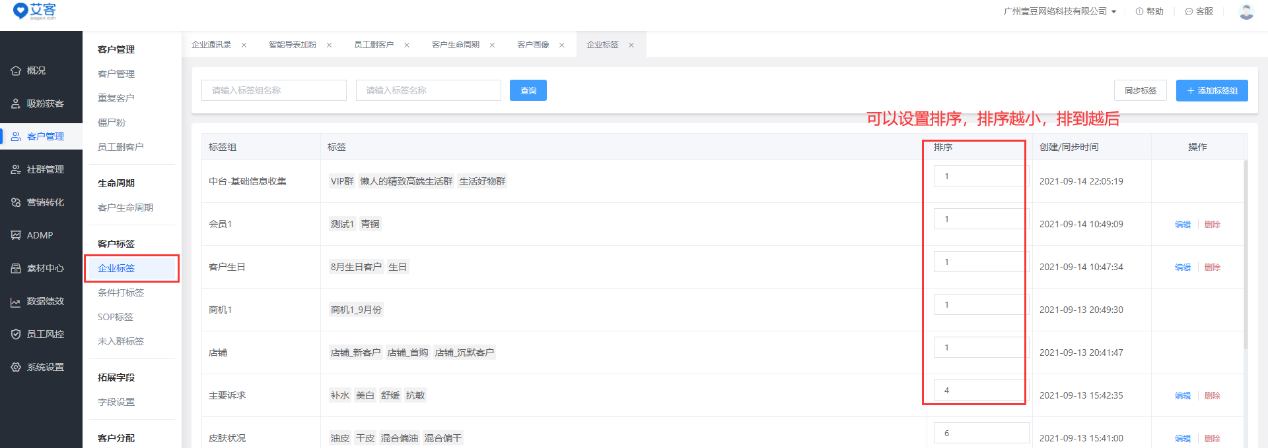Open 概况 overview in the sidebar
Image resolution: width=1268 pixels, height=448 pixels.
point(36,71)
